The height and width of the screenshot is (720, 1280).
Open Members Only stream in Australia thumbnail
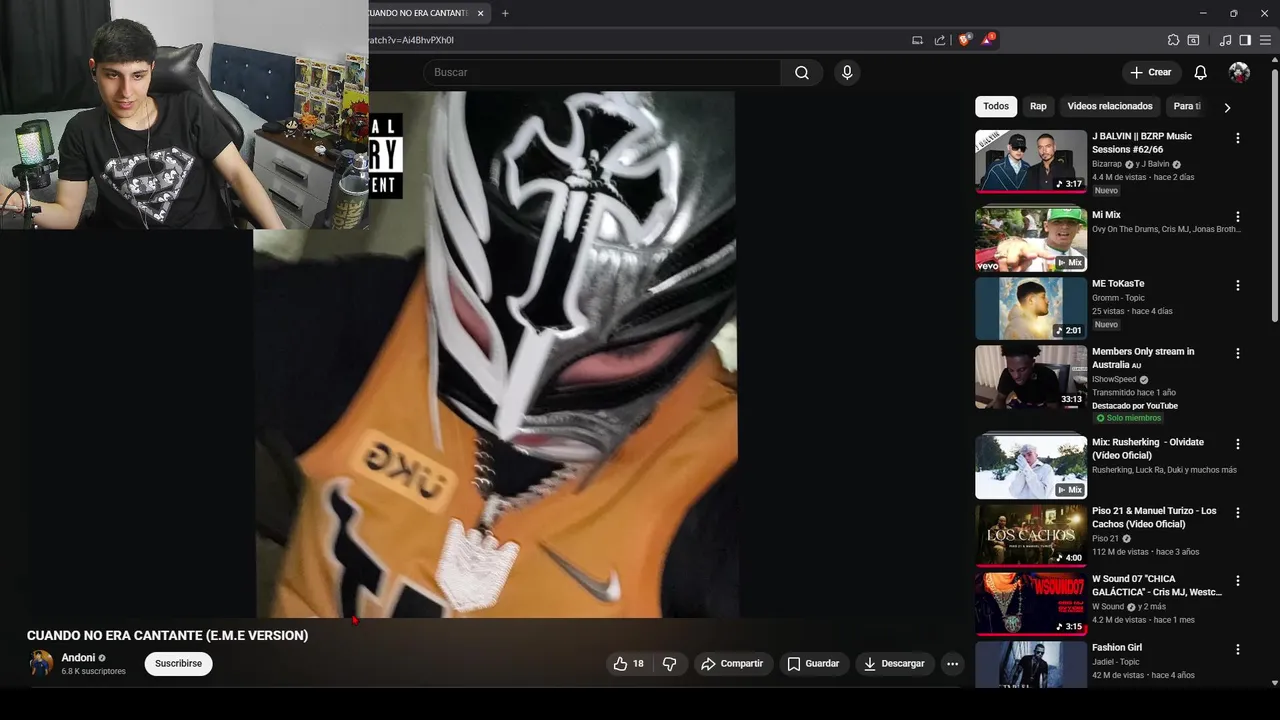(x=1031, y=377)
